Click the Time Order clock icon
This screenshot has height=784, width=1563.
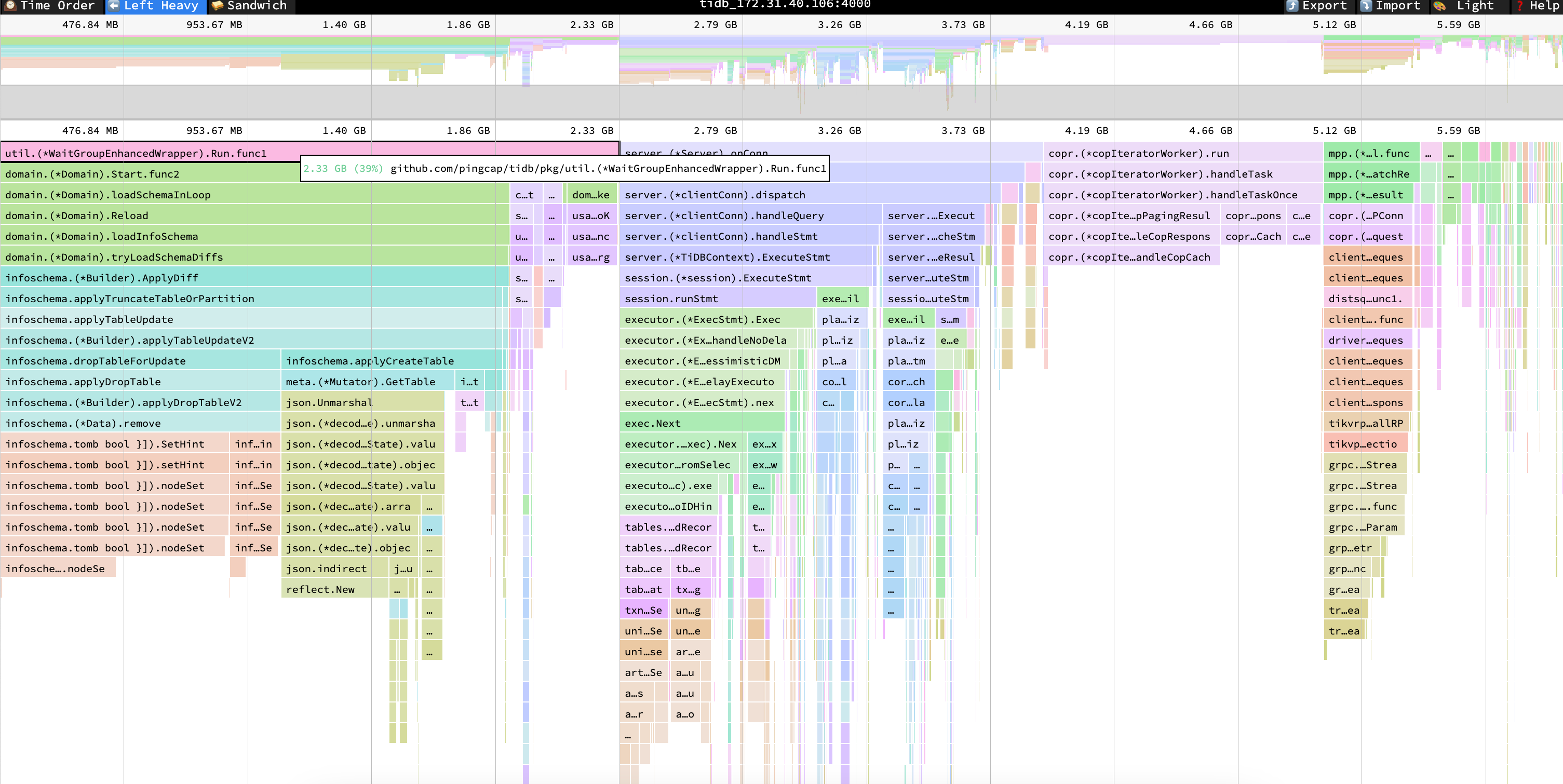click(10, 6)
